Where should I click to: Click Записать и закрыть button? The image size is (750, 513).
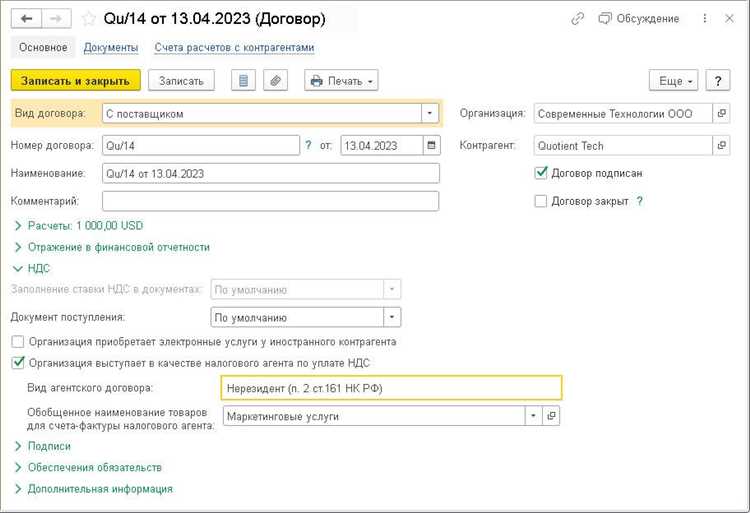tap(76, 81)
